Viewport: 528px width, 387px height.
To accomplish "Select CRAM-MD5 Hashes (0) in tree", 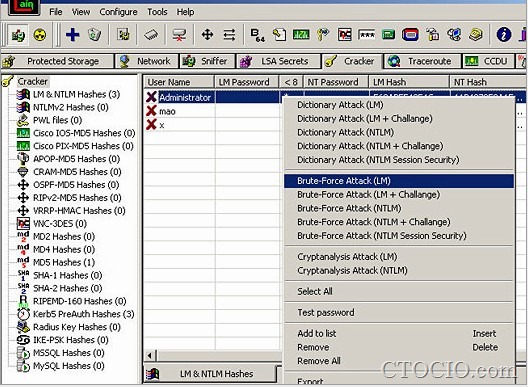I will 77,172.
